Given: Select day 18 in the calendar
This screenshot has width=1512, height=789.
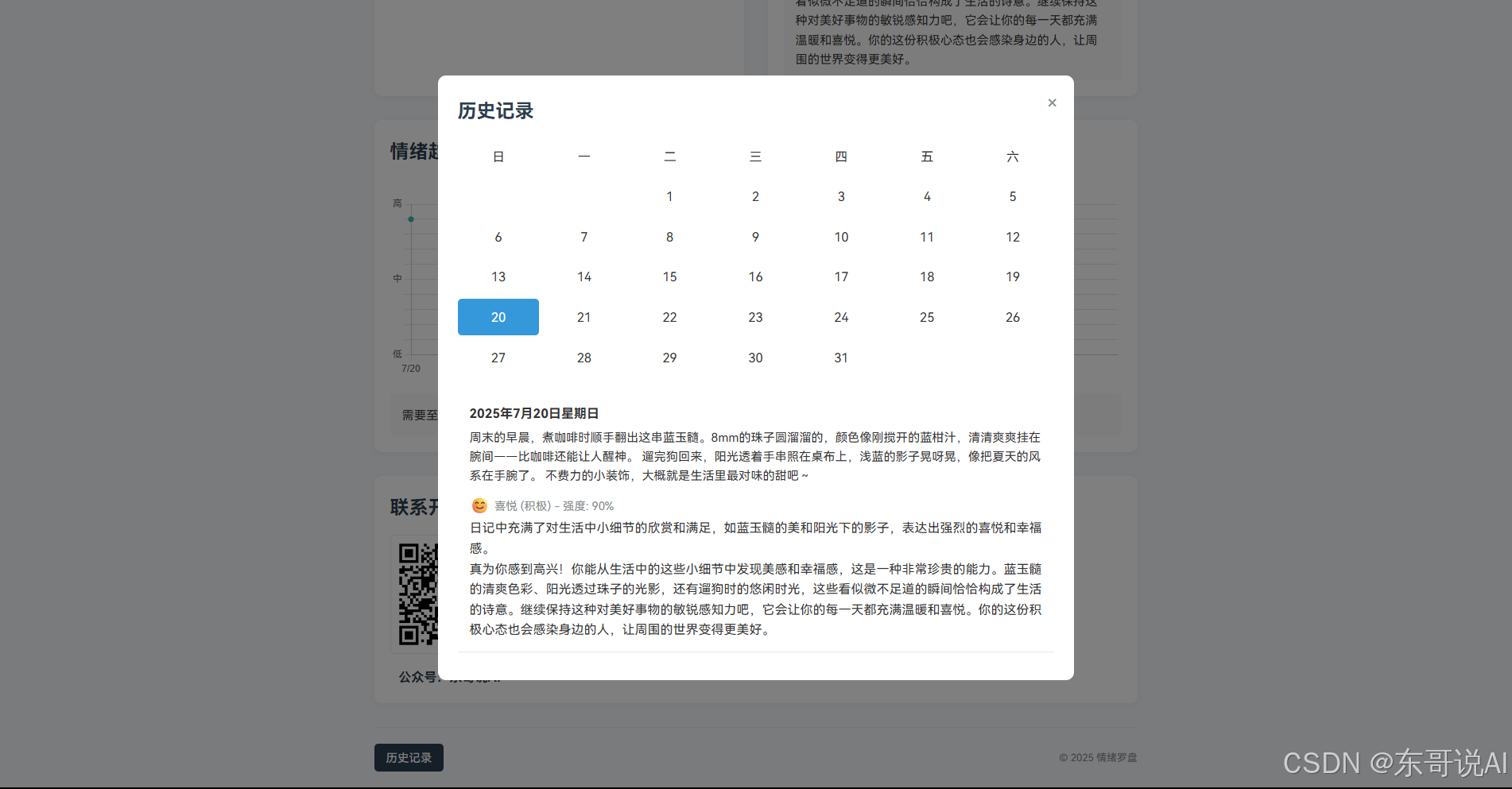Looking at the screenshot, I should pyautogui.click(x=927, y=277).
